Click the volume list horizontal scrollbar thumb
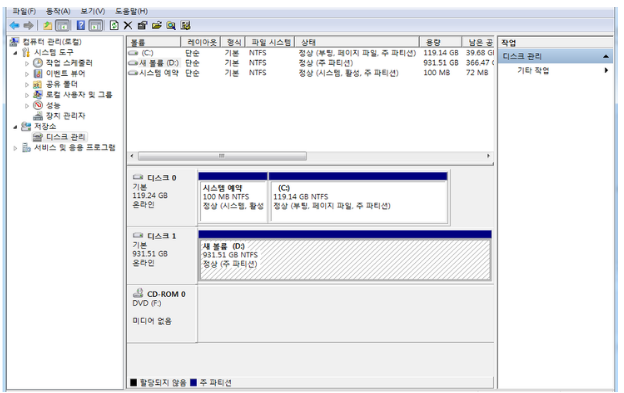The width and height of the screenshot is (624, 393). pos(222,156)
